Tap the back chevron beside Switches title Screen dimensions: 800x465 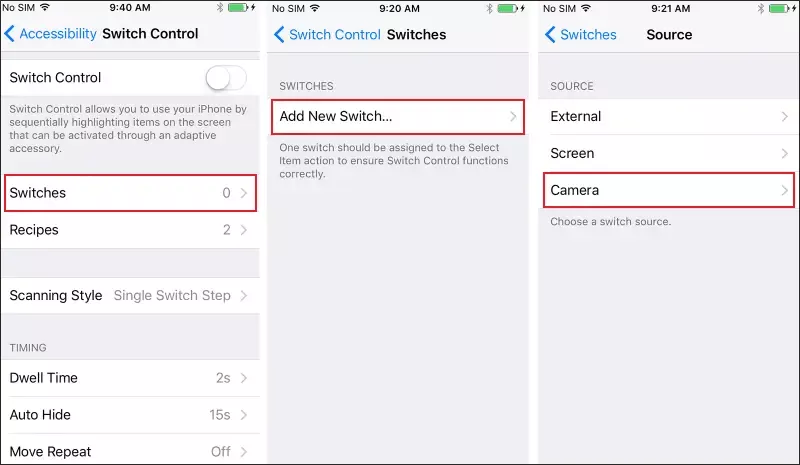[x=550, y=35]
